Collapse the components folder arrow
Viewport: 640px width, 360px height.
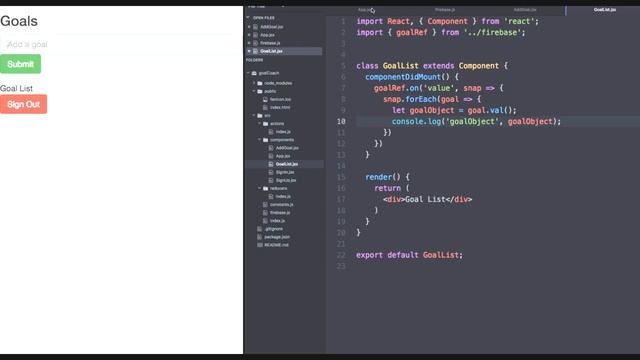[x=260, y=140]
